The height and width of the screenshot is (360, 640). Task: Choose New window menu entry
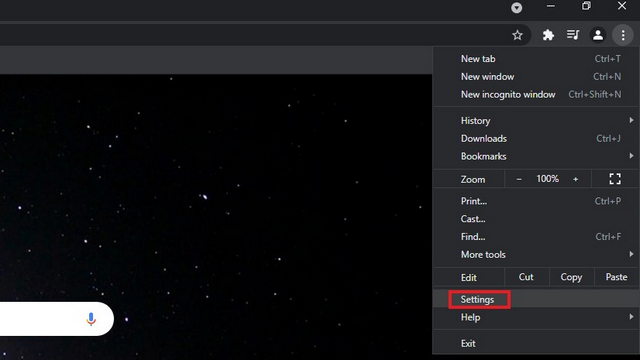(x=535, y=77)
